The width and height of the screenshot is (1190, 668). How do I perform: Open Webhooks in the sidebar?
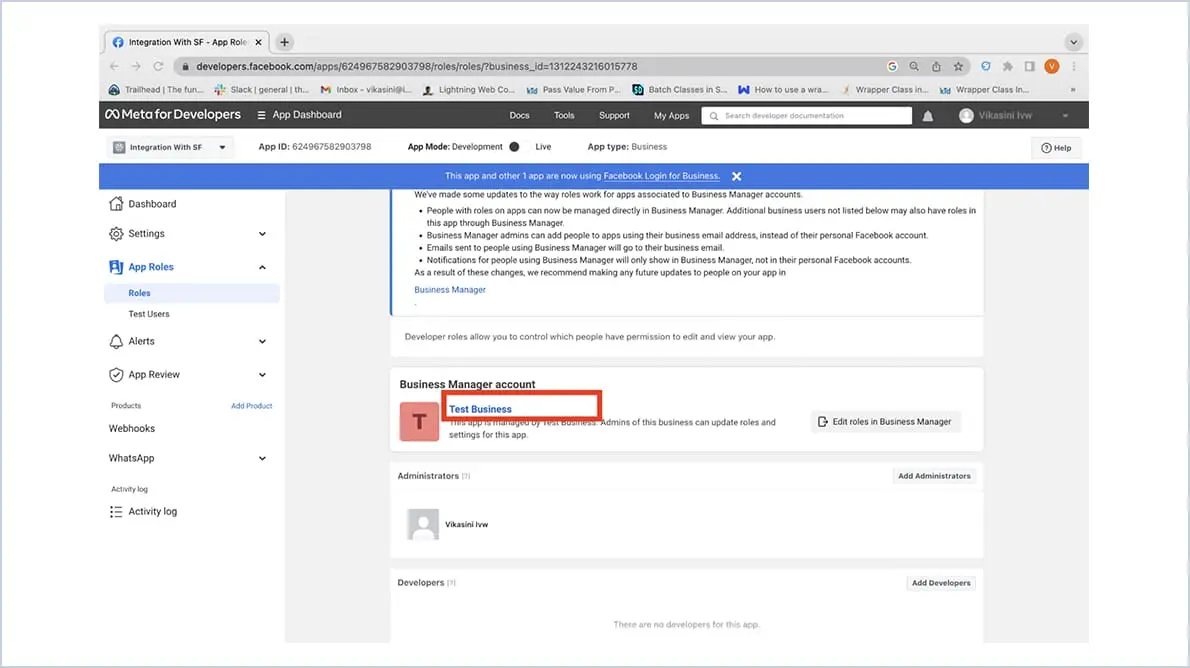[131, 429]
